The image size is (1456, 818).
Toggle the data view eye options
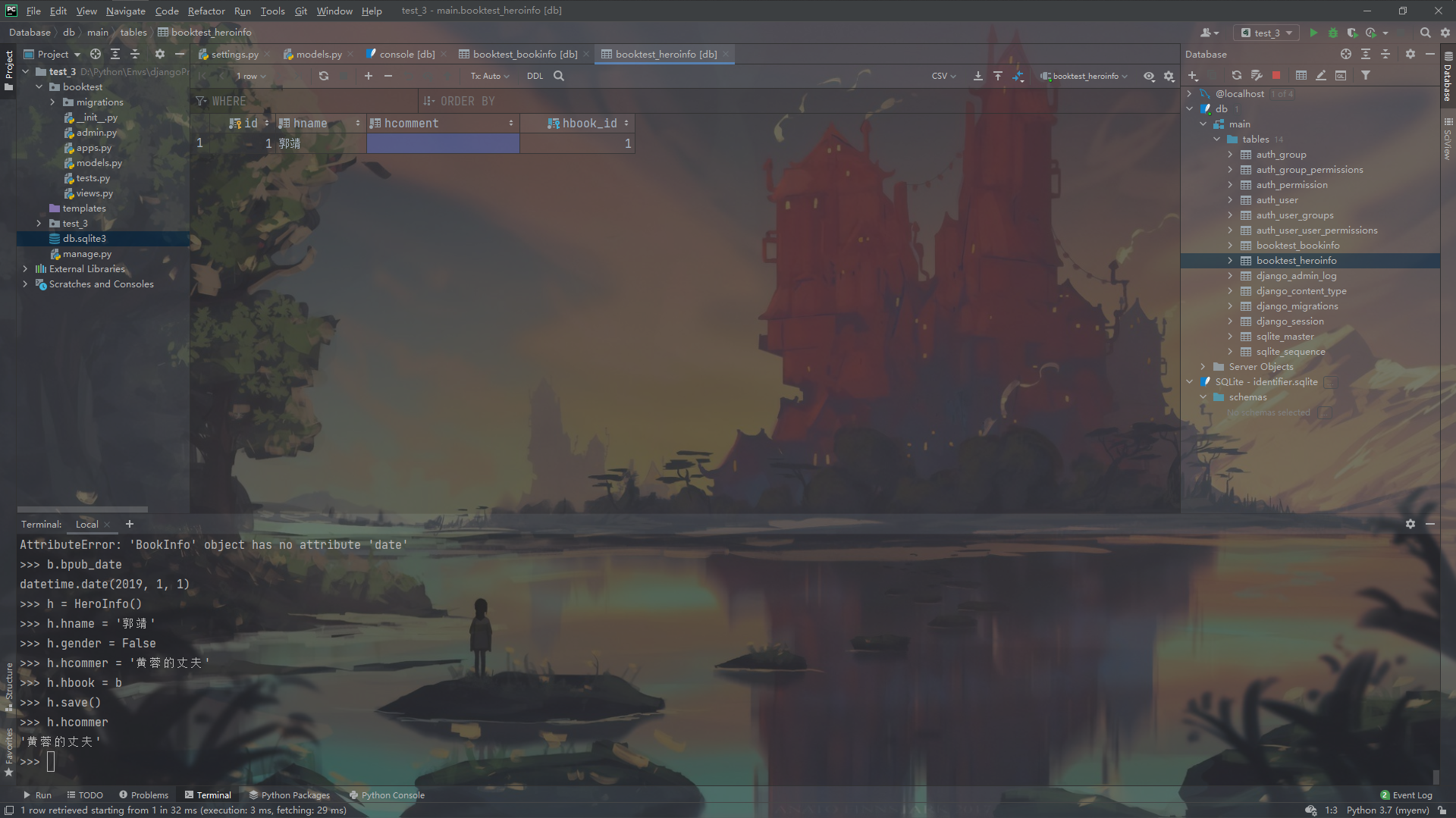coord(1150,76)
